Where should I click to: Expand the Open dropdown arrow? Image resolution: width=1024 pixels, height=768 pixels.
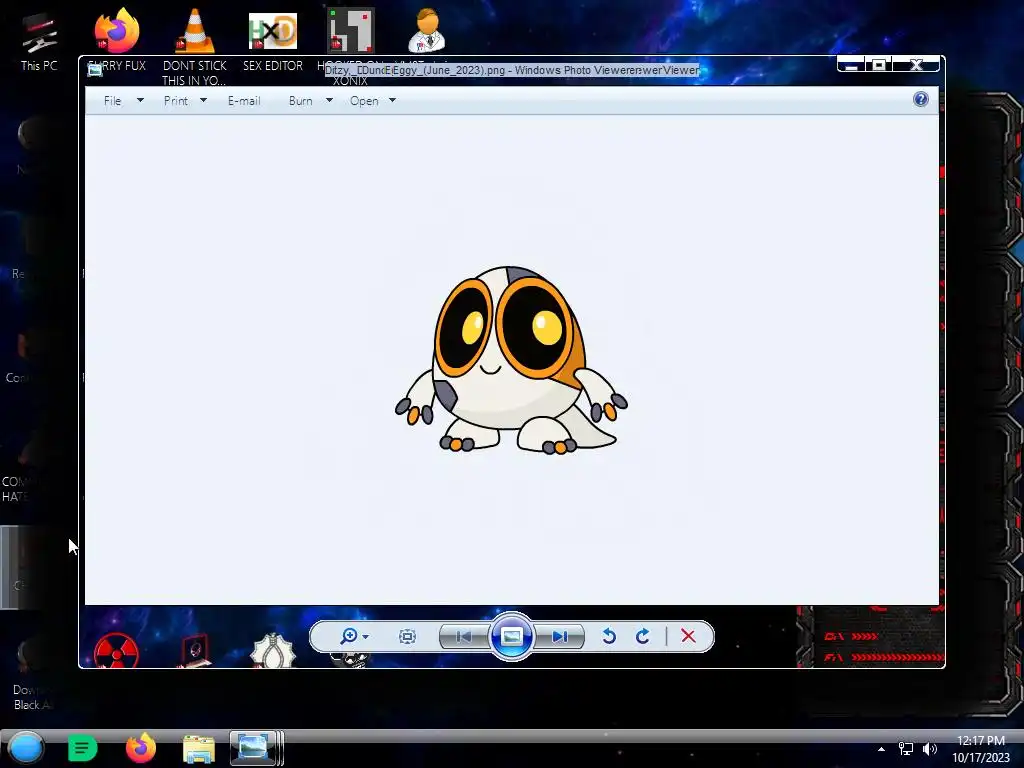392,101
